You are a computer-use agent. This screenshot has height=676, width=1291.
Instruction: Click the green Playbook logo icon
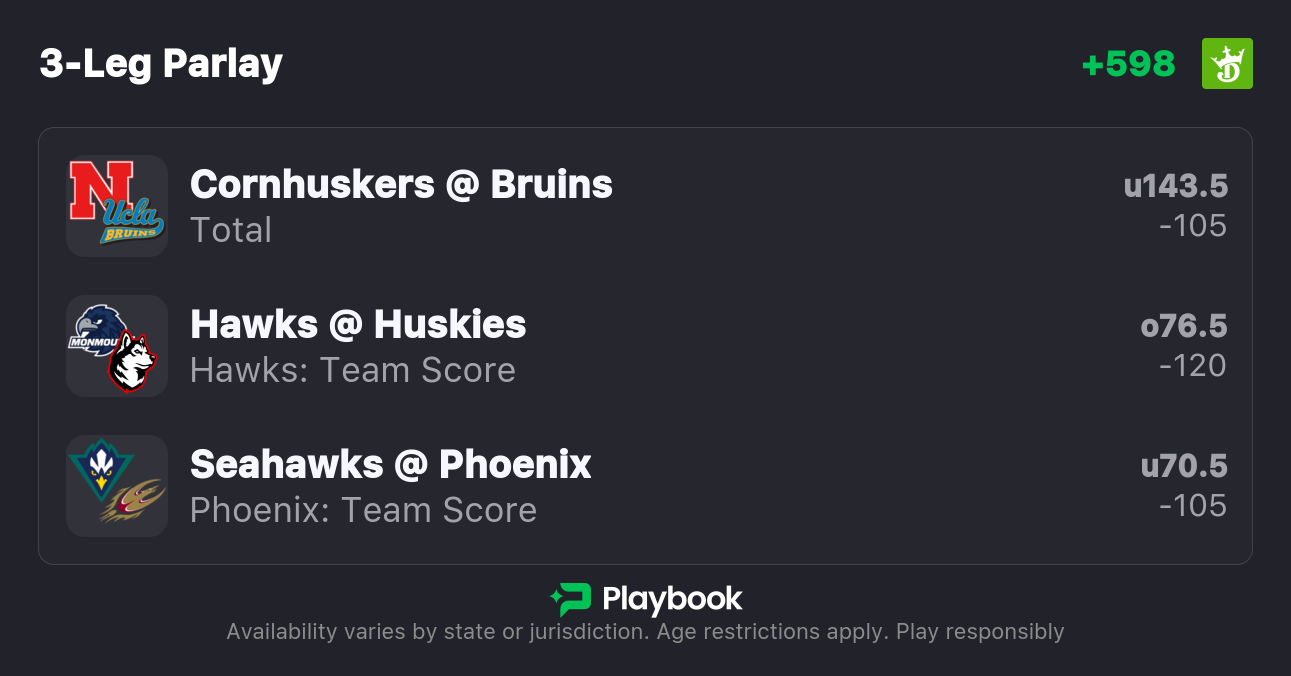(x=570, y=599)
